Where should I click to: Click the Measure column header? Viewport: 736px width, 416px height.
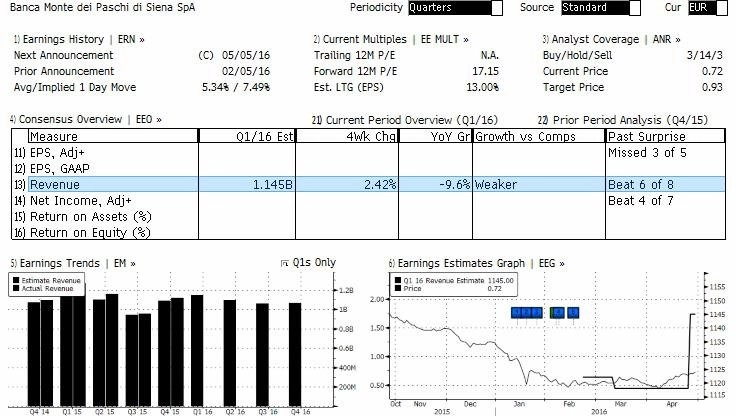(113, 136)
